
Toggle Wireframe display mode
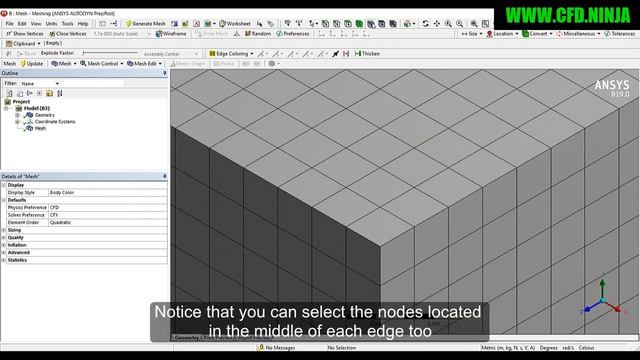(x=171, y=34)
